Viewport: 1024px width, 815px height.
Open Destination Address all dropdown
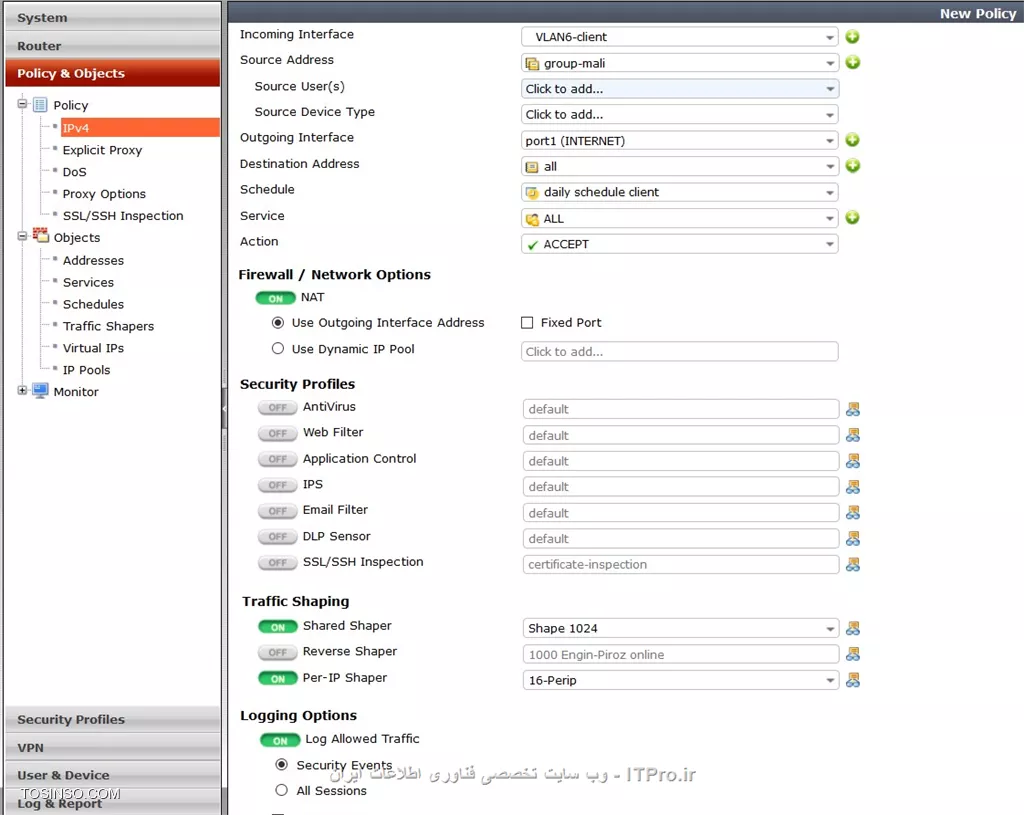tap(680, 167)
